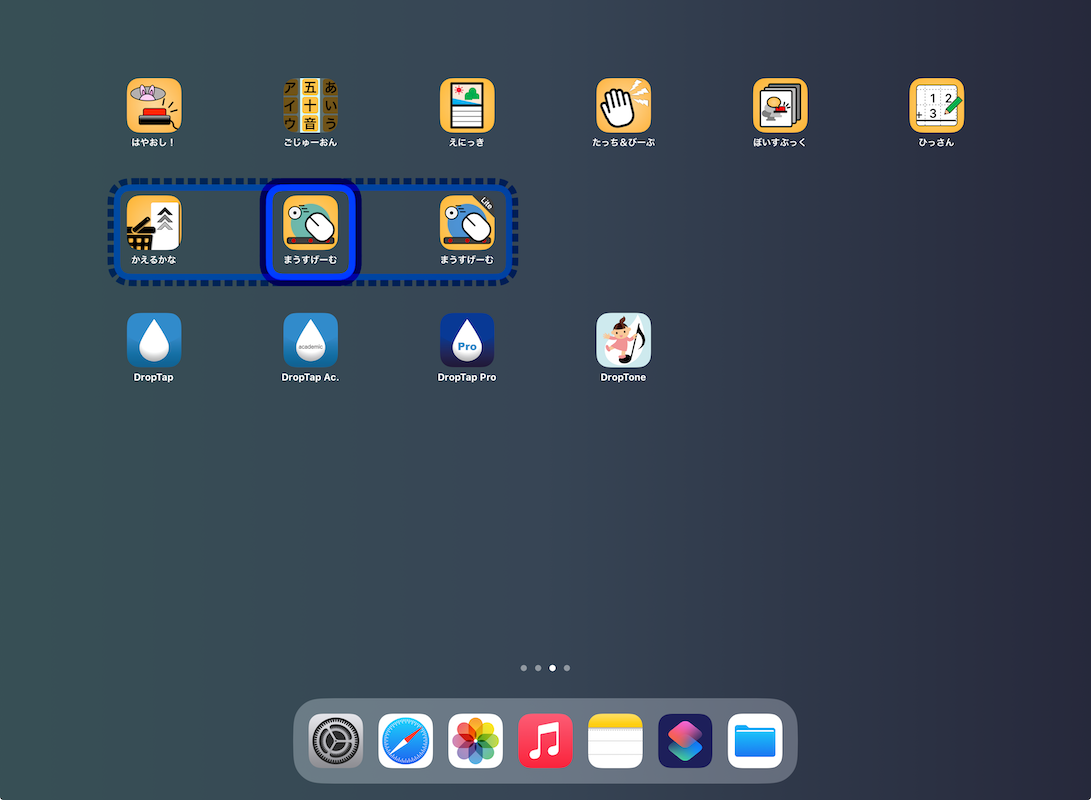Image resolution: width=1091 pixels, height=800 pixels.
Task: Open the Music app in dock
Action: pyautogui.click(x=545, y=741)
